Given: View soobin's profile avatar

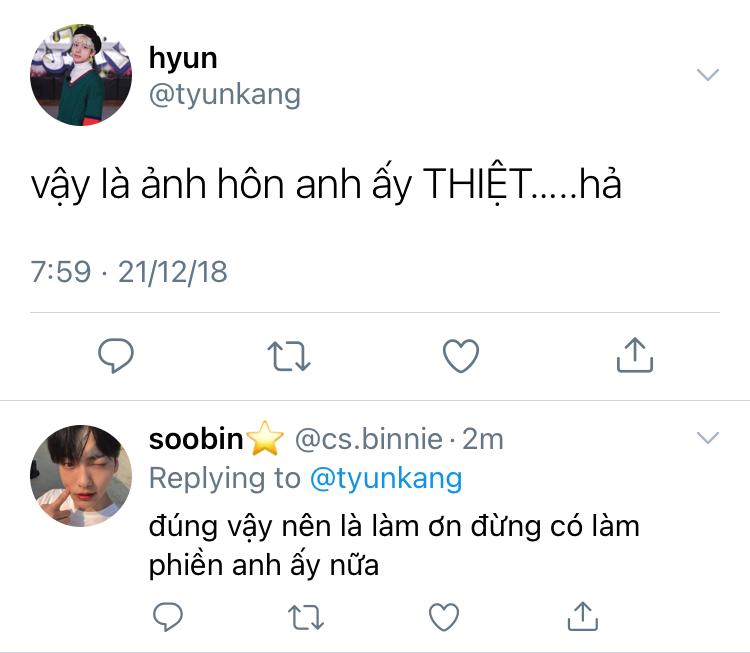Looking at the screenshot, I should click(81, 474).
